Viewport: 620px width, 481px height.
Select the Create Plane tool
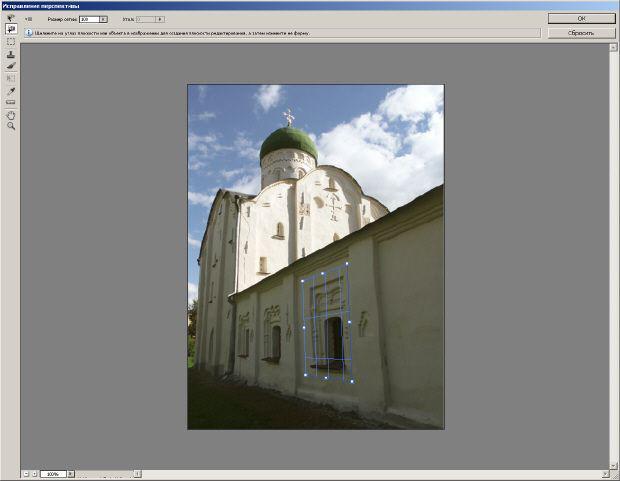click(x=11, y=29)
